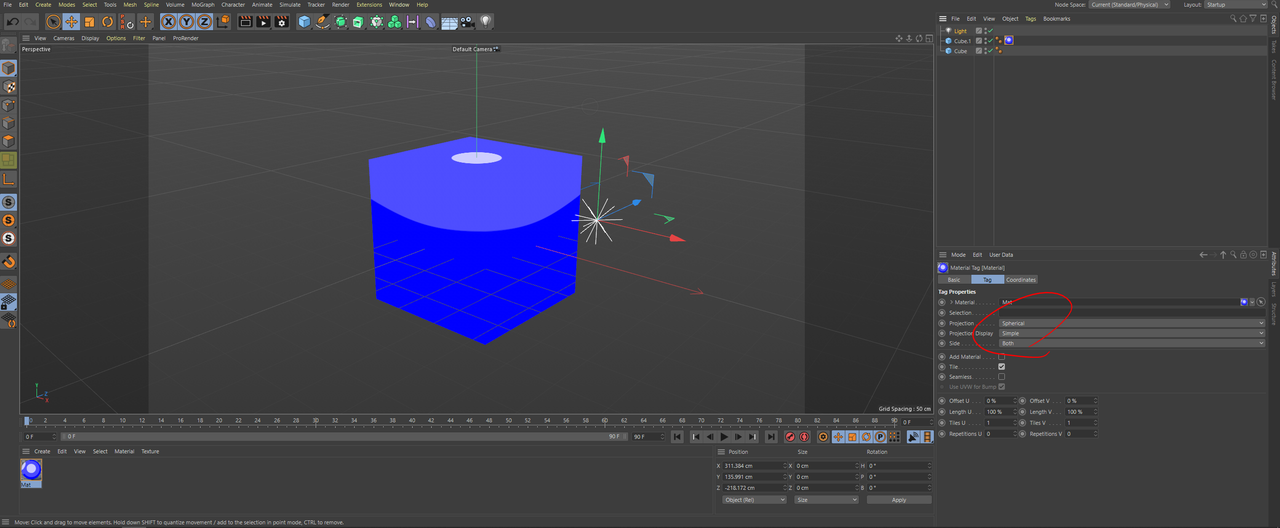Image resolution: width=1280 pixels, height=528 pixels.
Task: Toggle the Y axis lock
Action: click(186, 21)
